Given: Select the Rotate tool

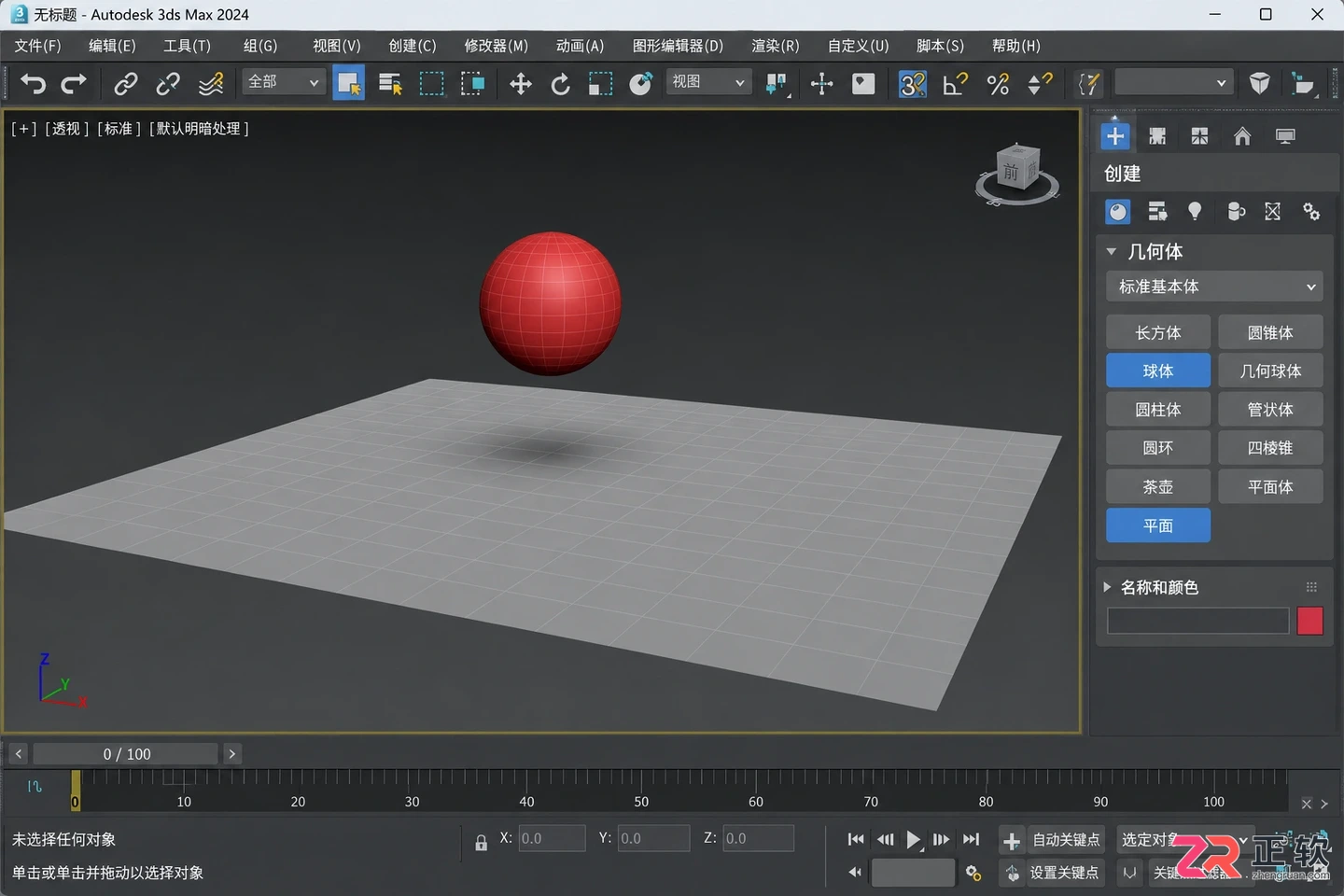Looking at the screenshot, I should 560,84.
